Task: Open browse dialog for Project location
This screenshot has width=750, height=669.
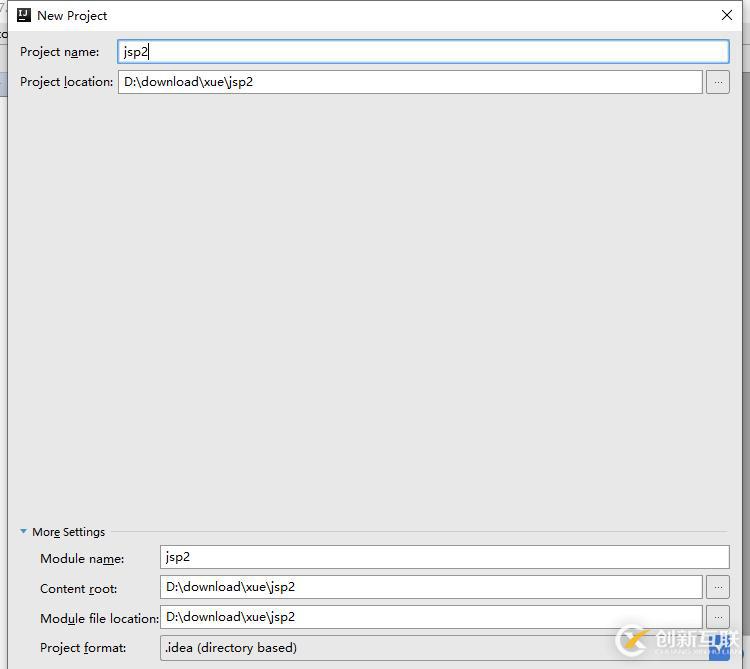Action: (x=717, y=82)
